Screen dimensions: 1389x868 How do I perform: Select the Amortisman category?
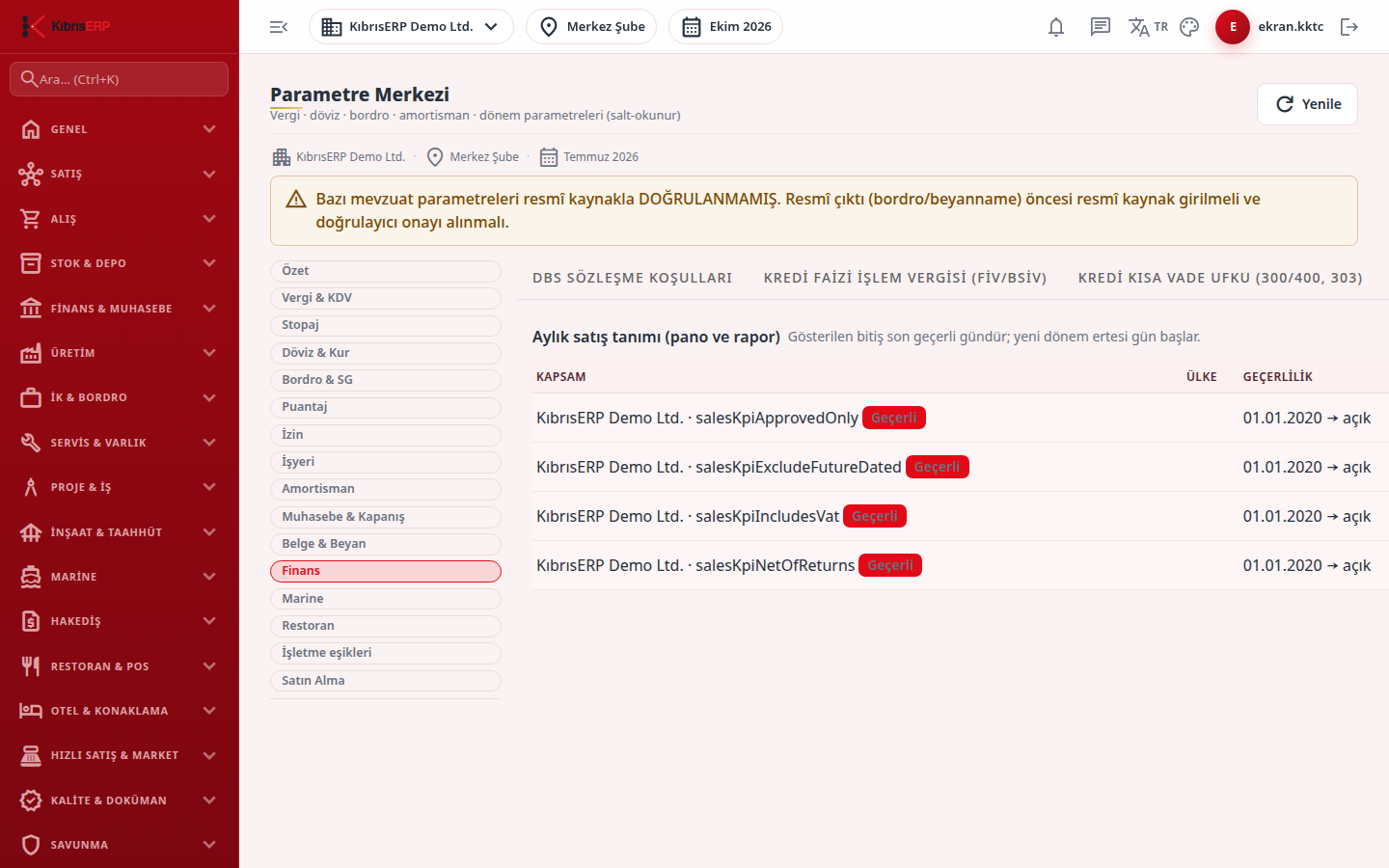click(386, 489)
